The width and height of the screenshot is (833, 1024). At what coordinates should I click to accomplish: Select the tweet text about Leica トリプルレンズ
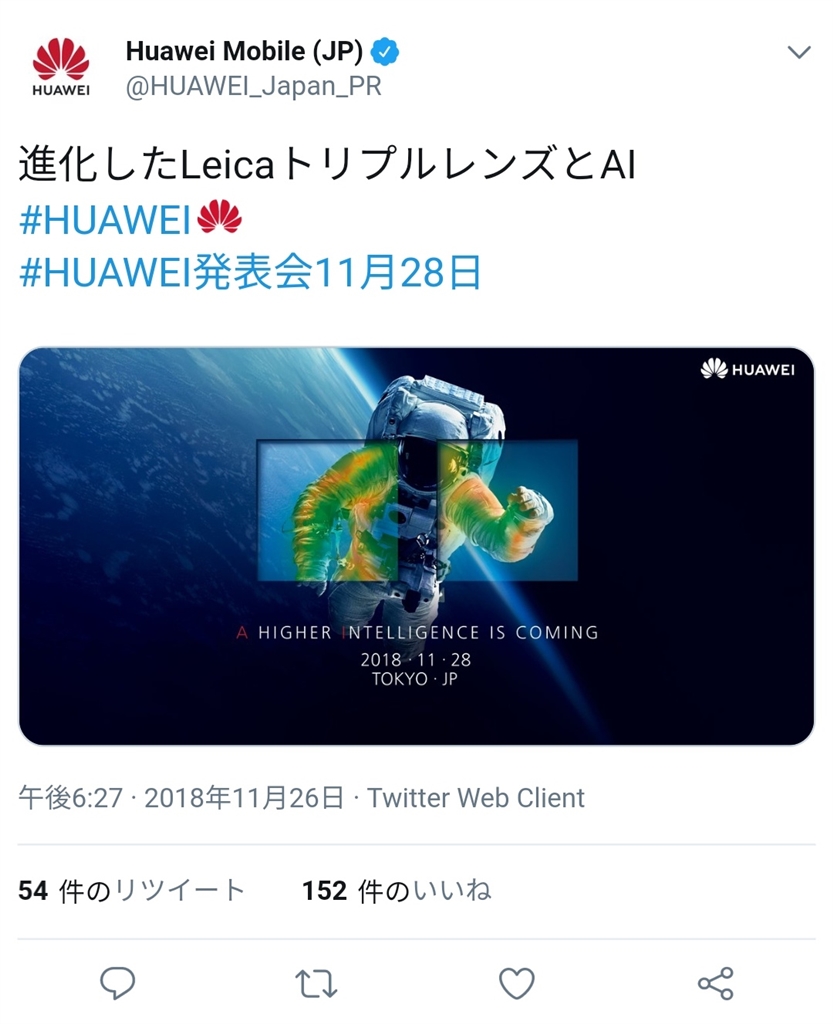[326, 163]
